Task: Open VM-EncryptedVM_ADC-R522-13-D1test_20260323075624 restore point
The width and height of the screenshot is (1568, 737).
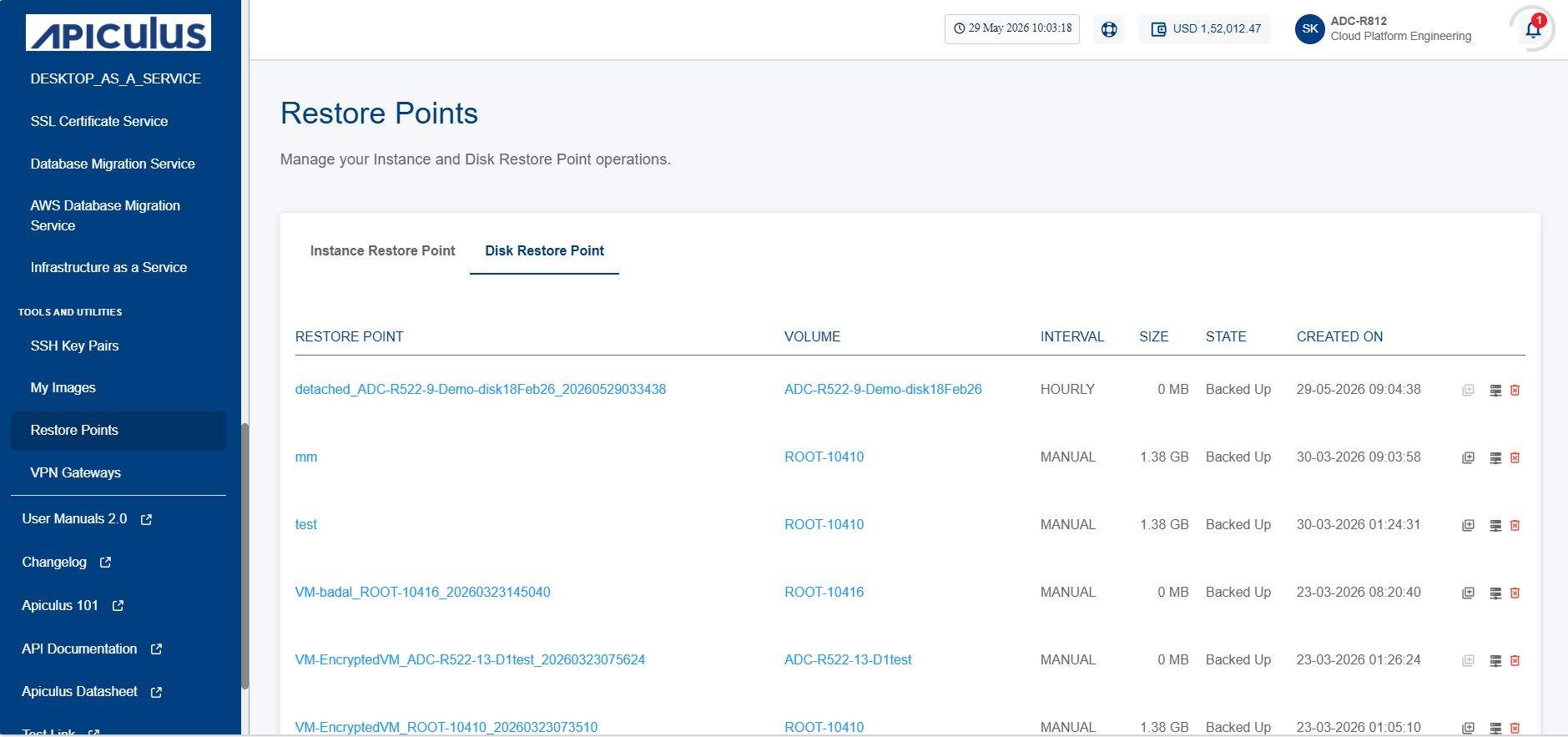Action: [x=470, y=659]
